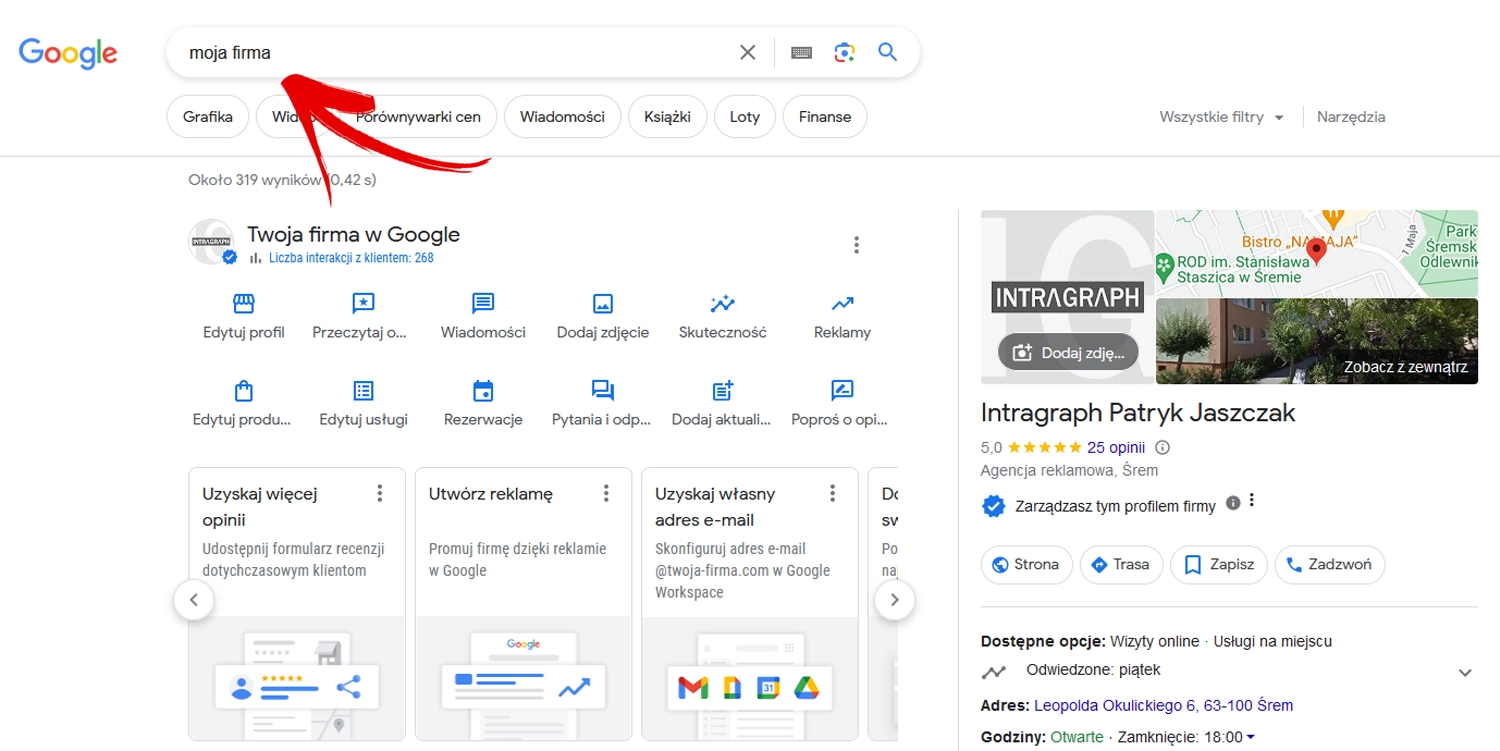Expand the Odwiedzone piątek chevron

[x=1465, y=673]
